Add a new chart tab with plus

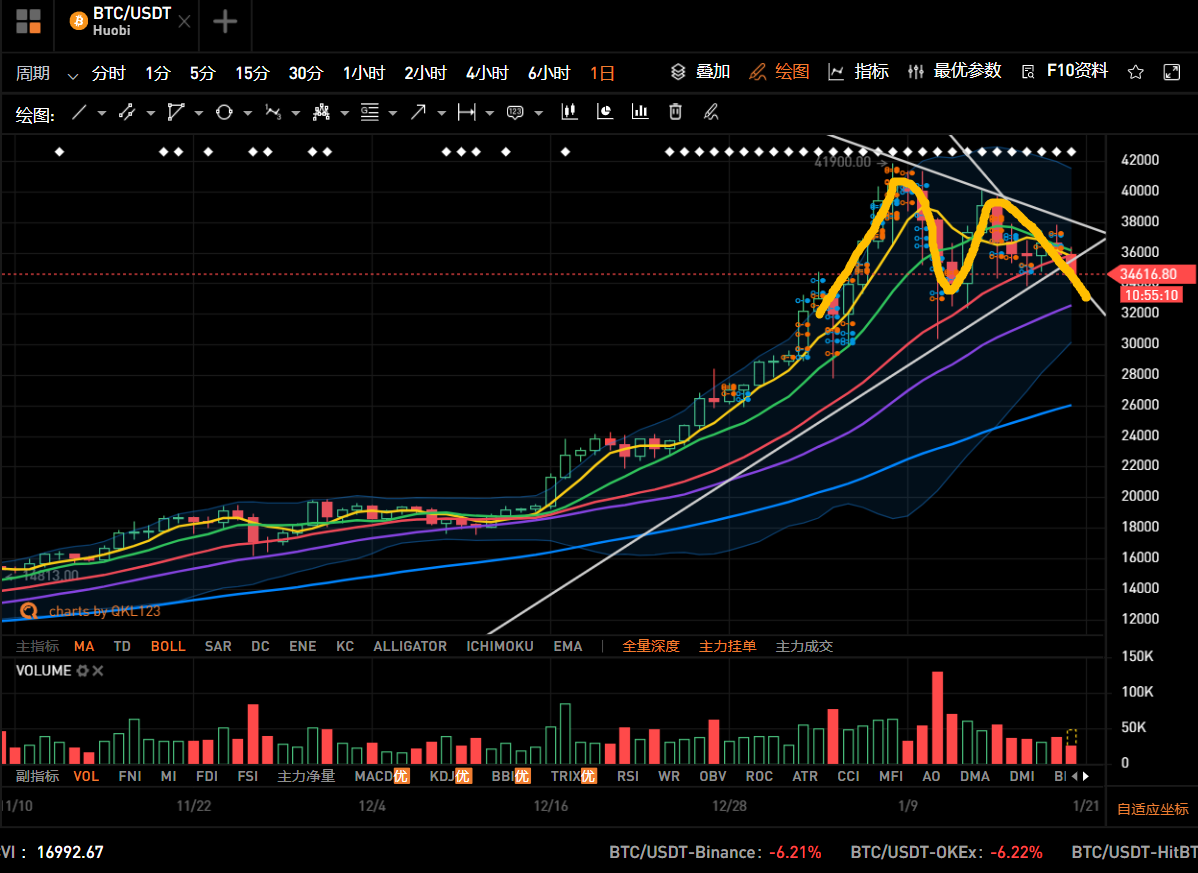(x=225, y=22)
